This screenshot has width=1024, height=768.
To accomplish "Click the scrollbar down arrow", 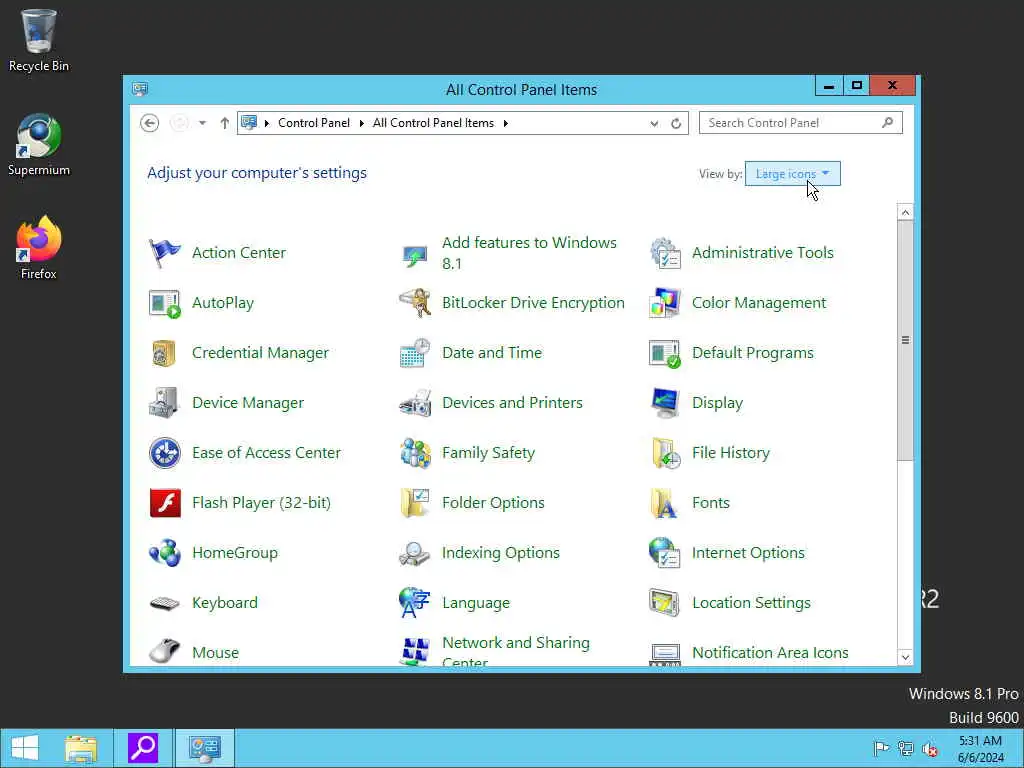I will (905, 657).
